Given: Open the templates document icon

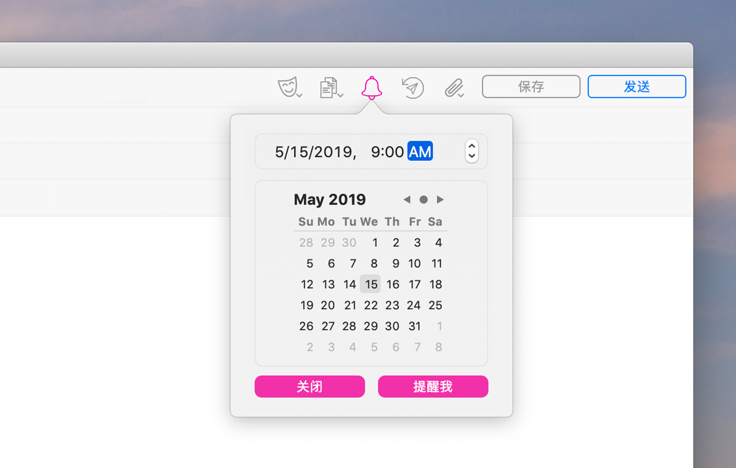Looking at the screenshot, I should point(331,88).
